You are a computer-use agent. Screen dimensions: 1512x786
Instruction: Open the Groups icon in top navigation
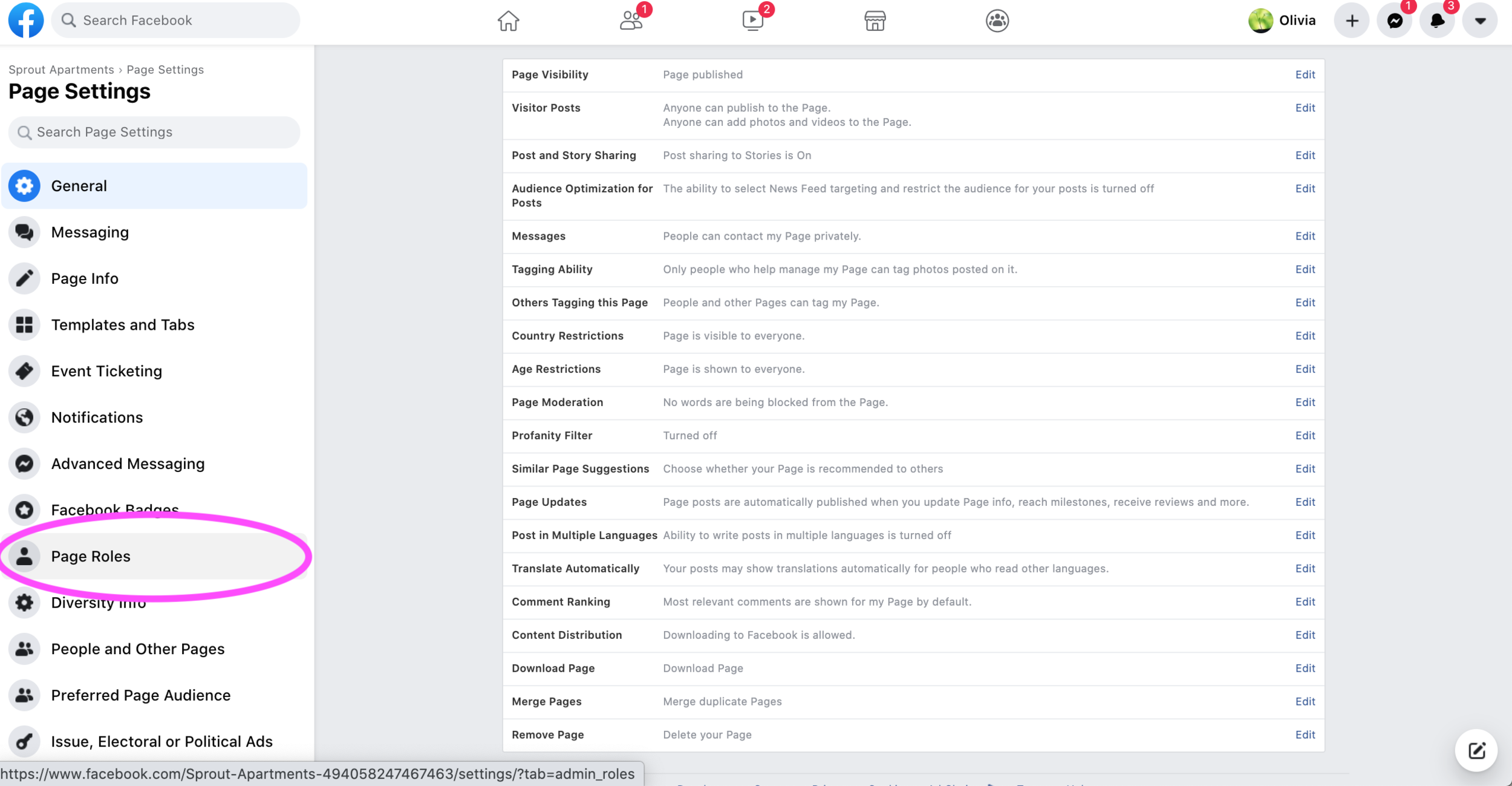997,21
